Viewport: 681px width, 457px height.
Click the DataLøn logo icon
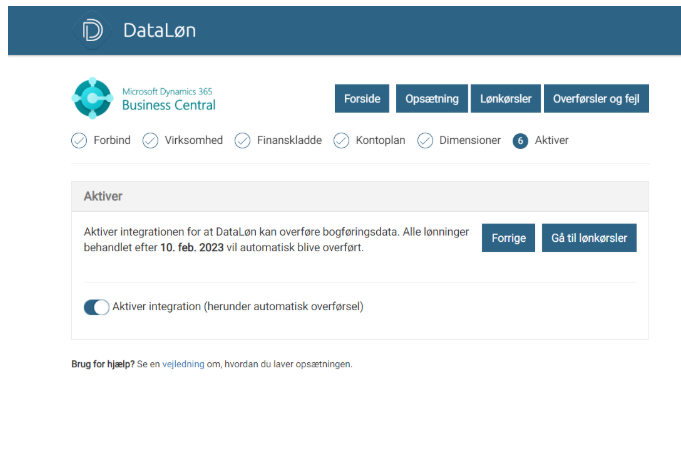click(92, 30)
